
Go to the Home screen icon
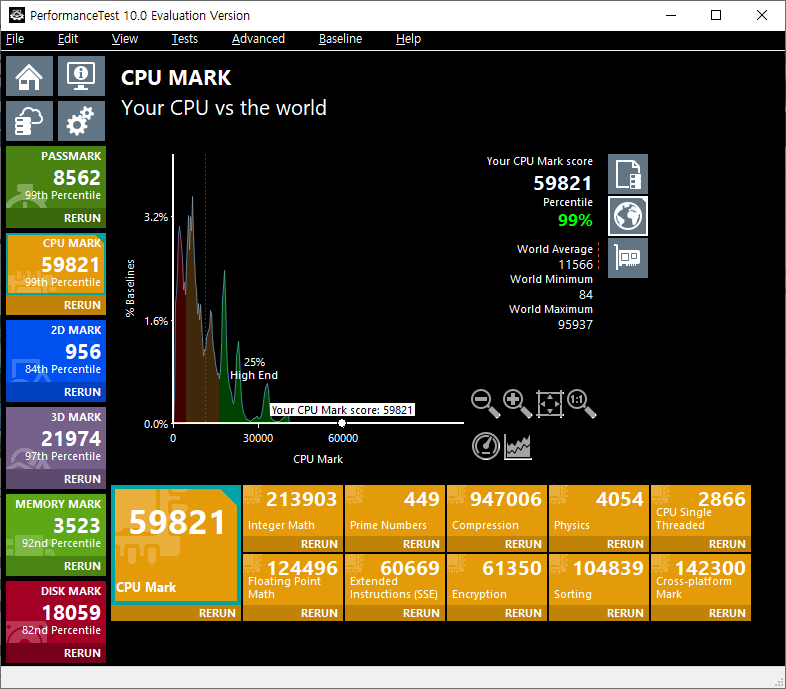tap(29, 76)
